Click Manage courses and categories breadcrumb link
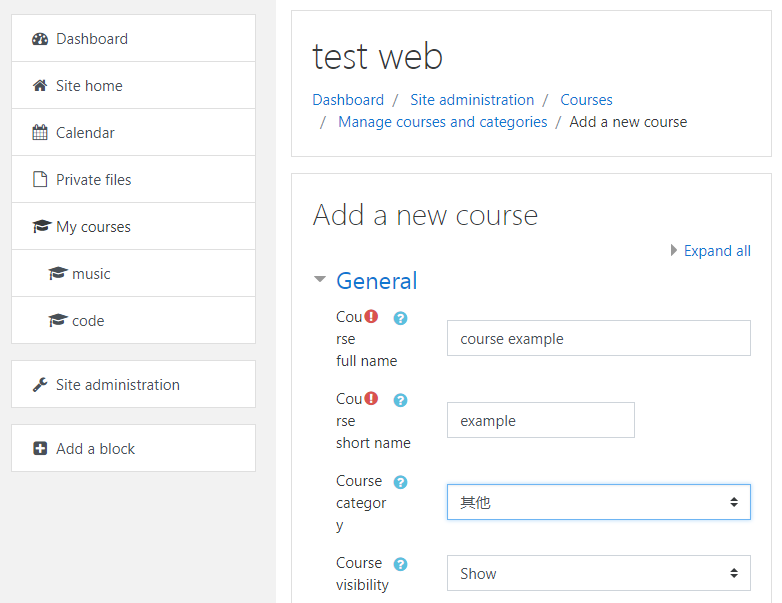This screenshot has width=782, height=603. 442,122
